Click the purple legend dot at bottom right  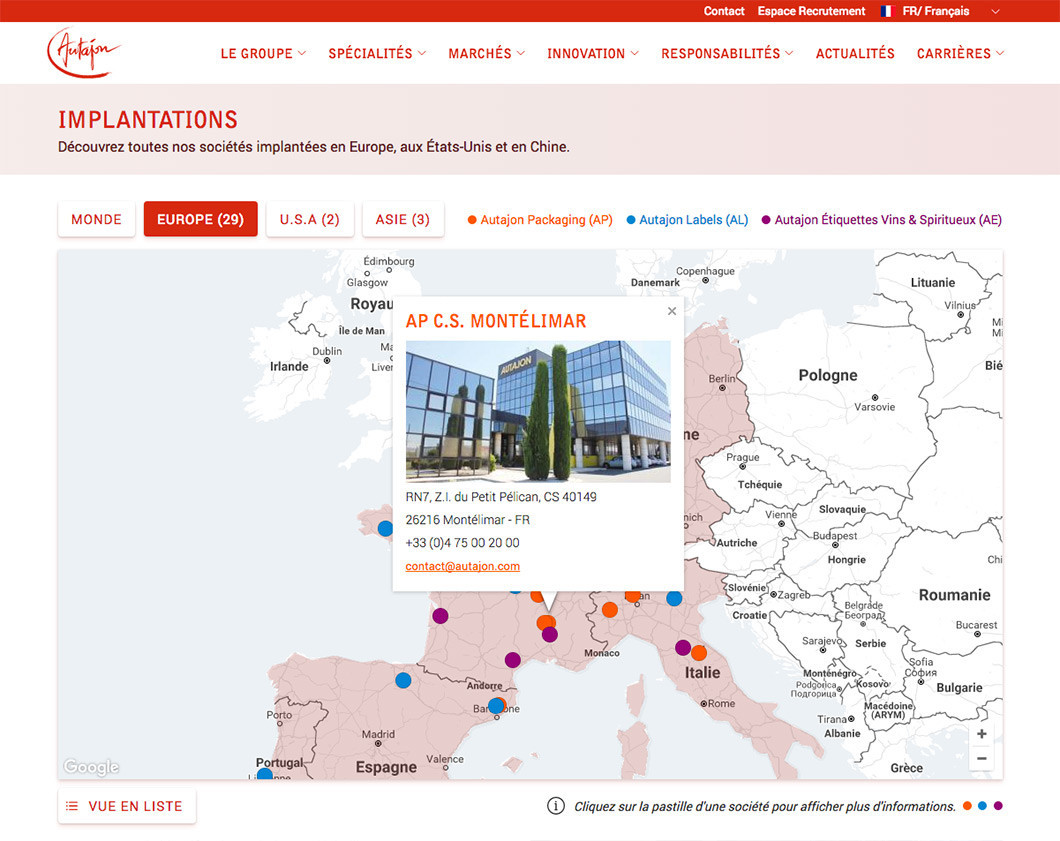click(998, 806)
